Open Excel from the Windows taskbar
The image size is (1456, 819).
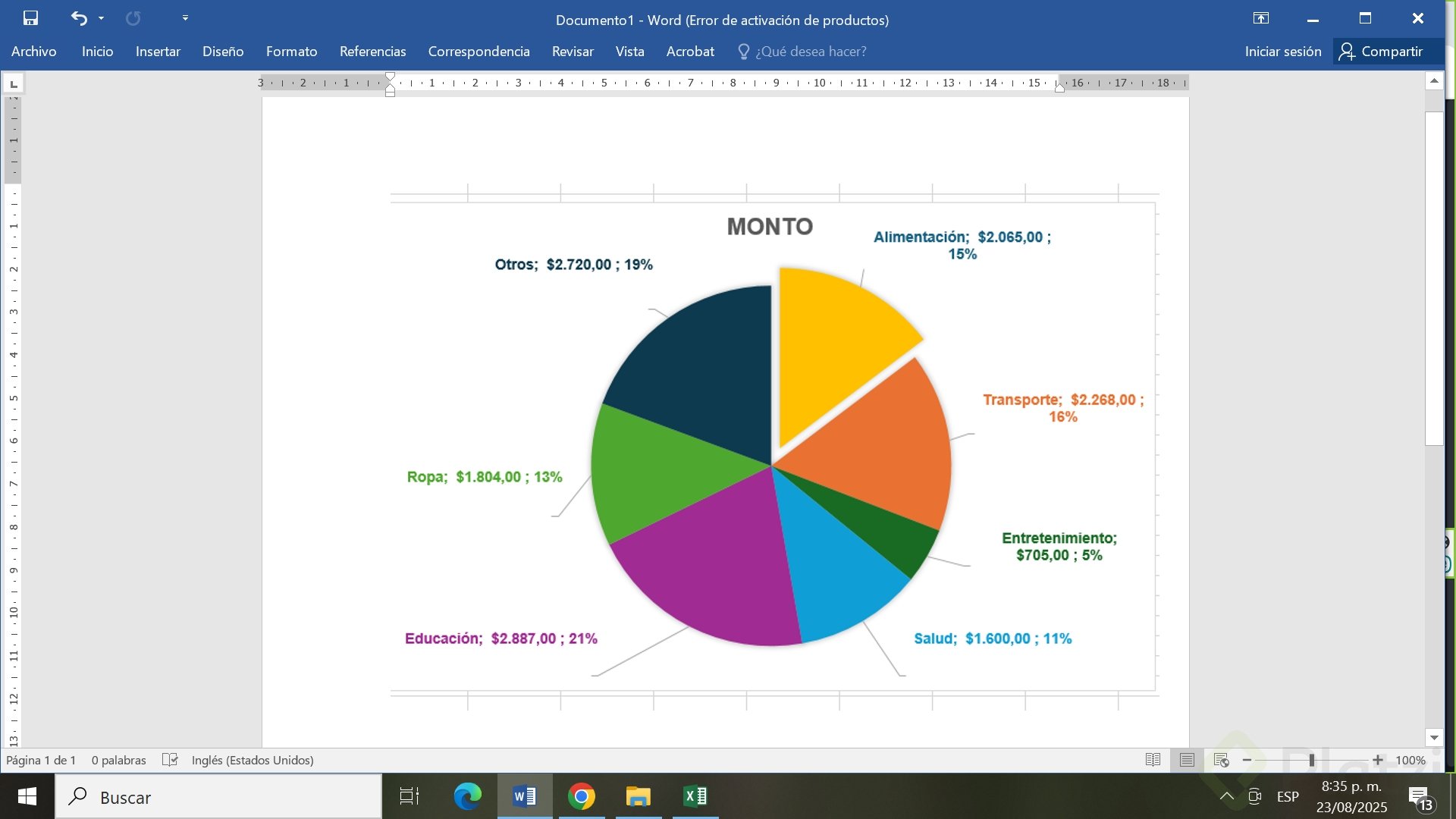695,796
